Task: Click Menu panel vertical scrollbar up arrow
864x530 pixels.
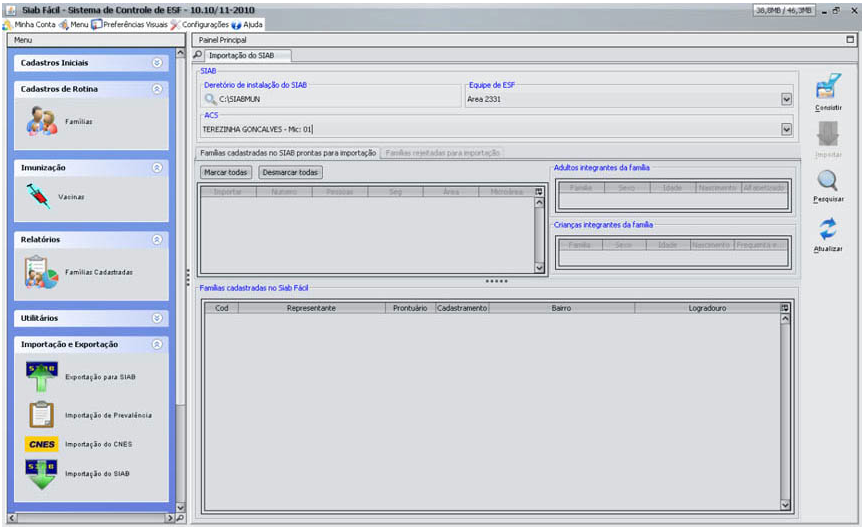Action: 180,53
